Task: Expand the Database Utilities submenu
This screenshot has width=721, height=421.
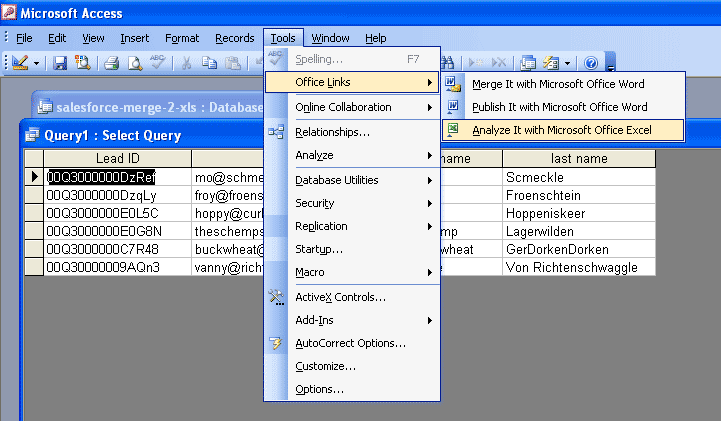Action: click(x=352, y=180)
